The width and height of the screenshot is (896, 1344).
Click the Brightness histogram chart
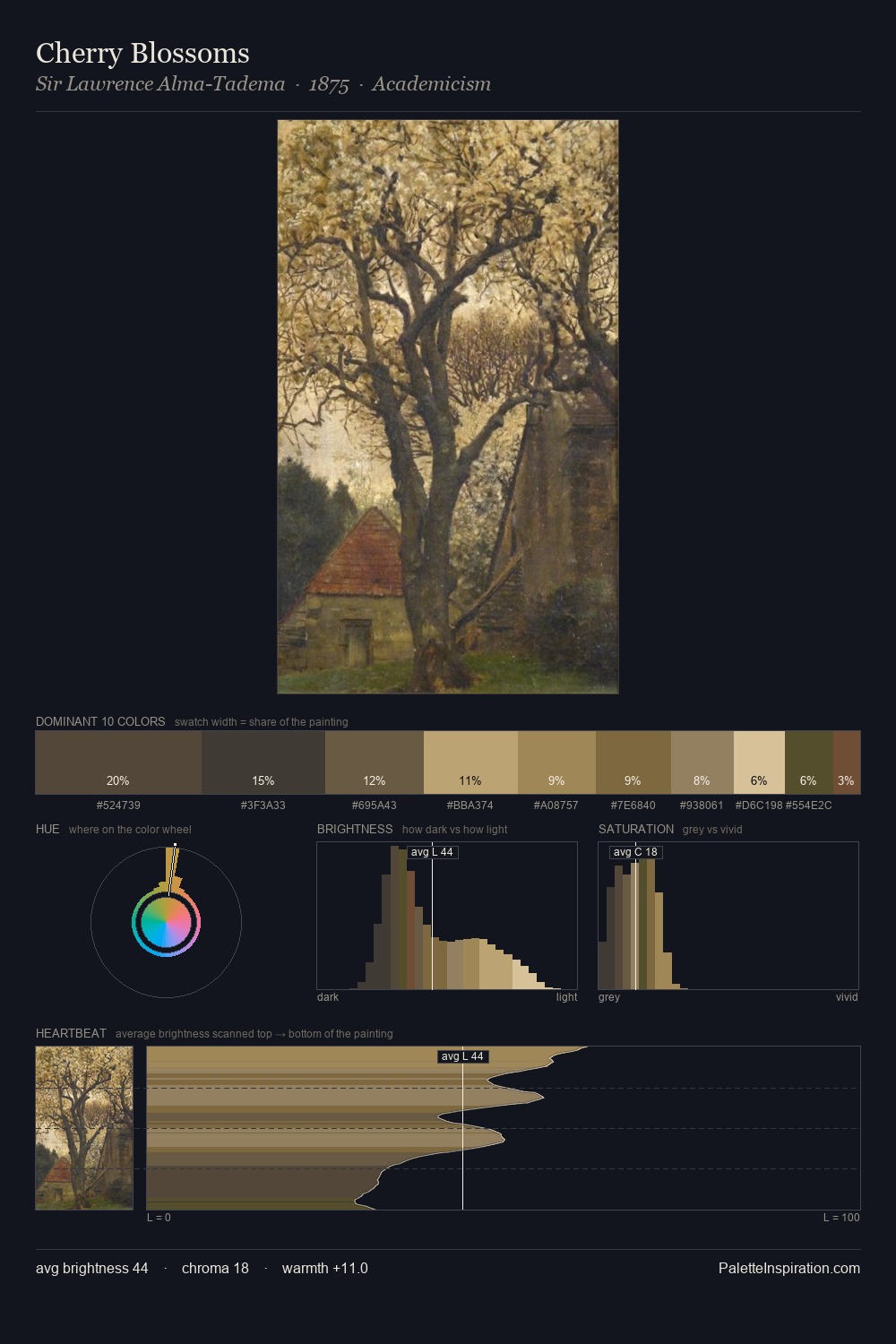[447, 916]
